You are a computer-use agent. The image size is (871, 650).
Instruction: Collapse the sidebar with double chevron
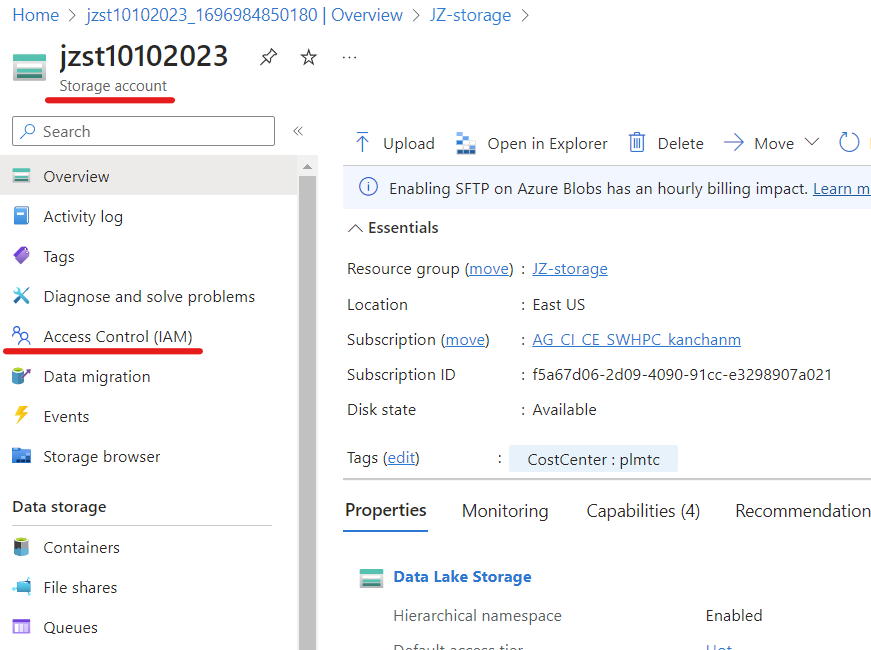click(298, 131)
